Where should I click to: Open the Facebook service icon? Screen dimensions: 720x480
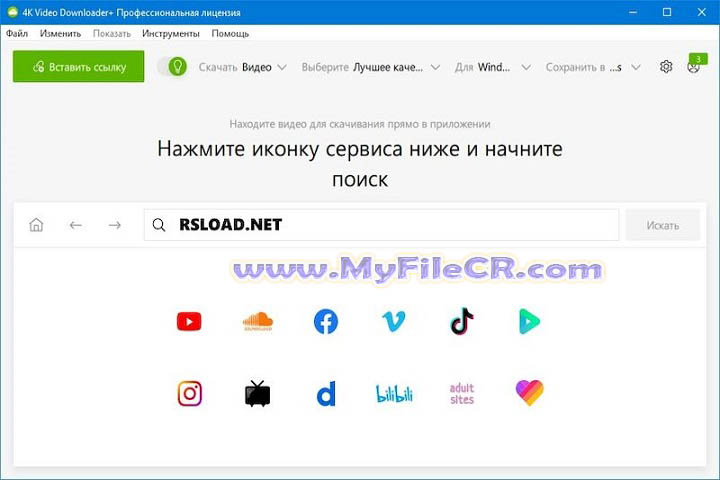326,322
